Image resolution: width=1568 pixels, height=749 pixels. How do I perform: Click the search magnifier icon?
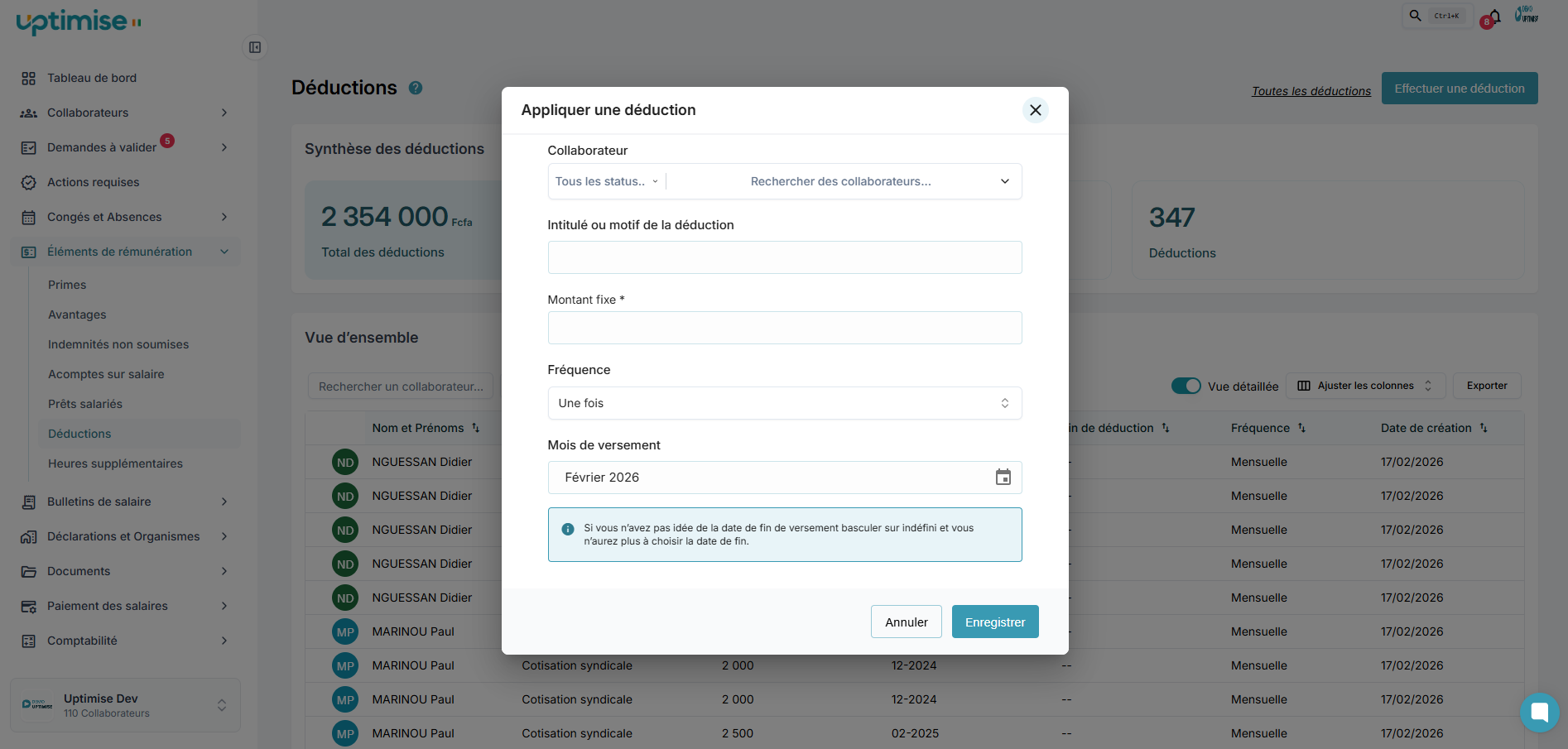pos(1416,16)
